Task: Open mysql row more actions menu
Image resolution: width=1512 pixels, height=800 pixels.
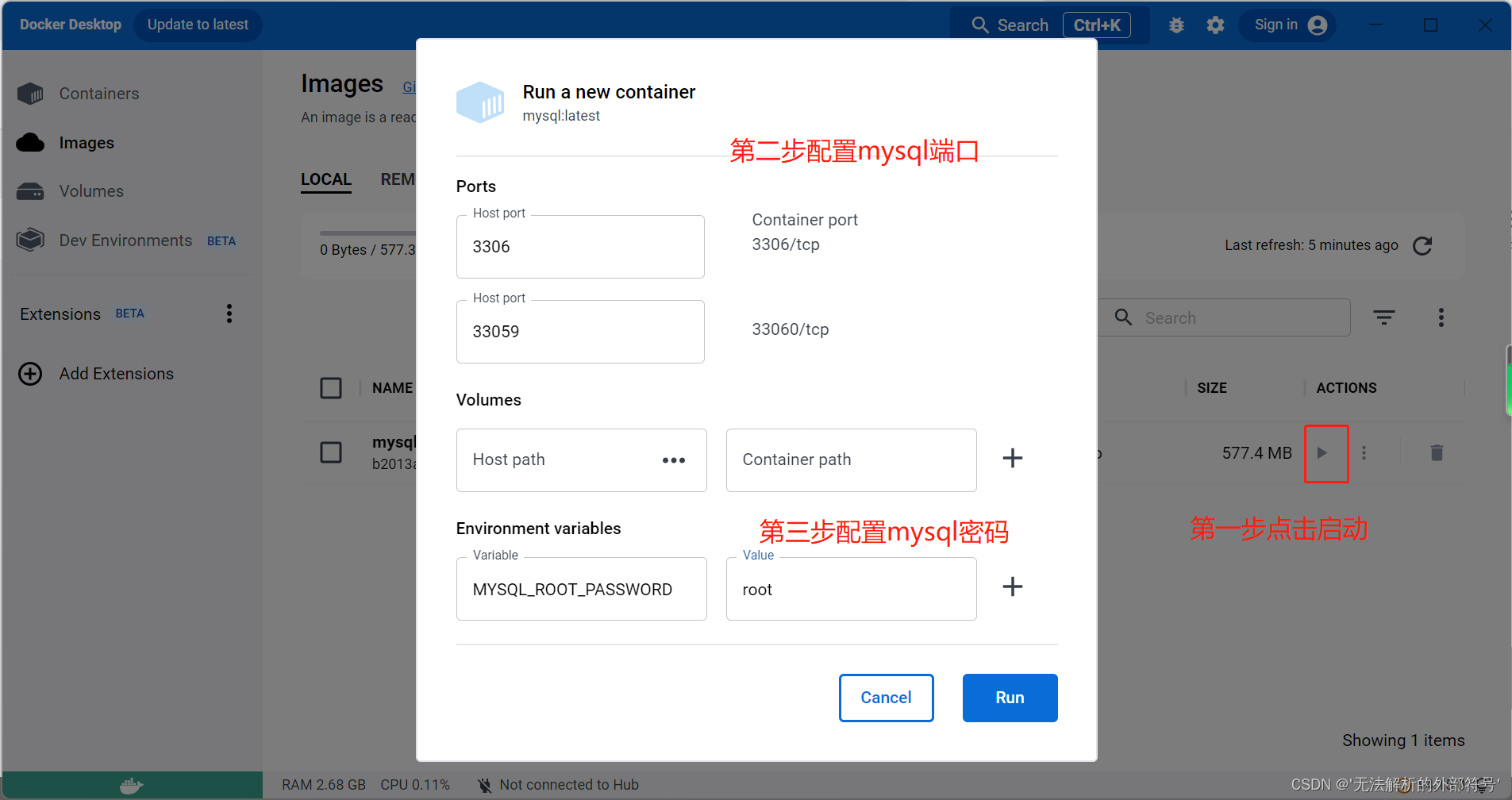Action: (x=1364, y=453)
